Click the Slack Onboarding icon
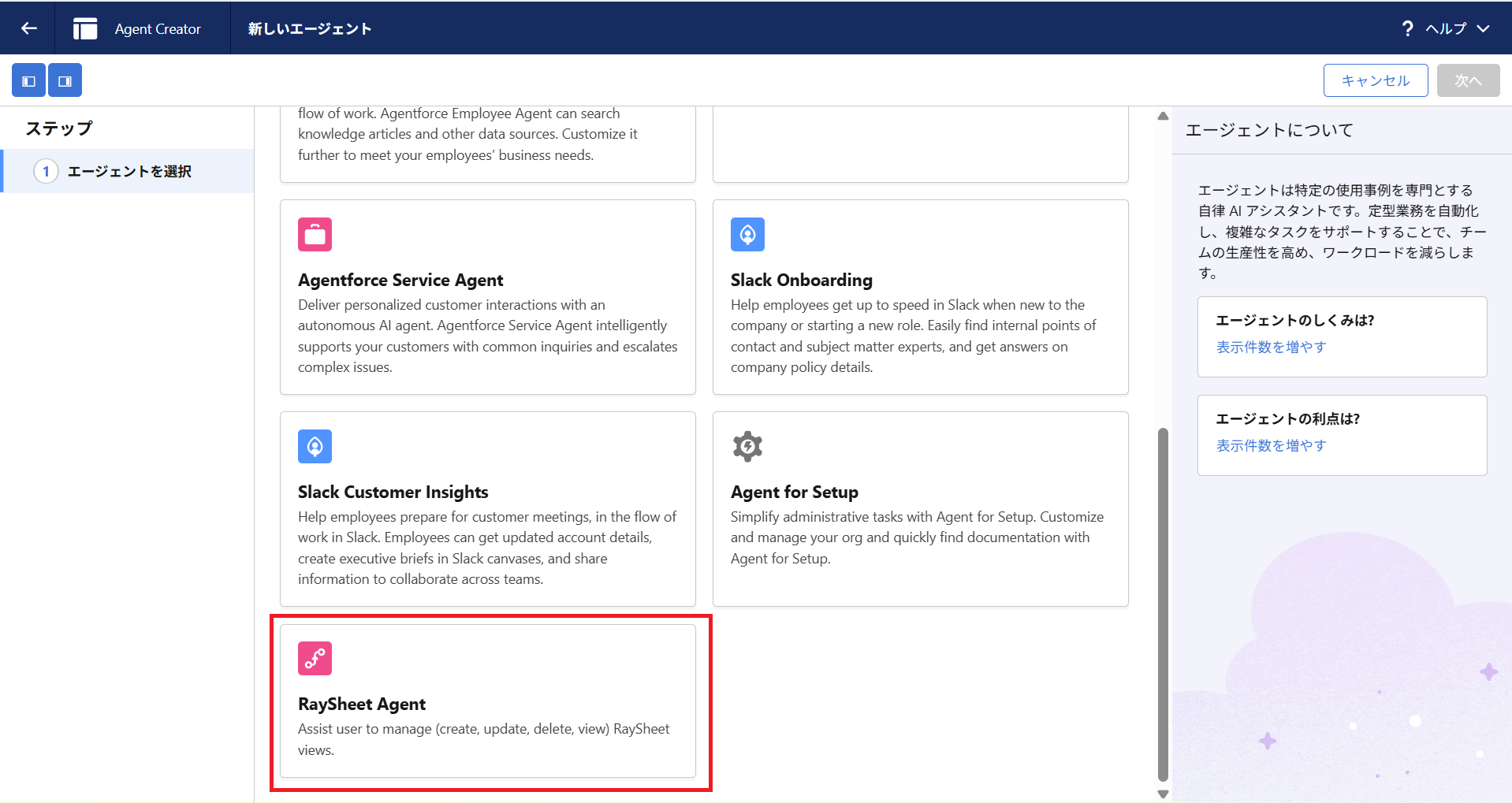Image resolution: width=1512 pixels, height=803 pixels. [x=747, y=234]
